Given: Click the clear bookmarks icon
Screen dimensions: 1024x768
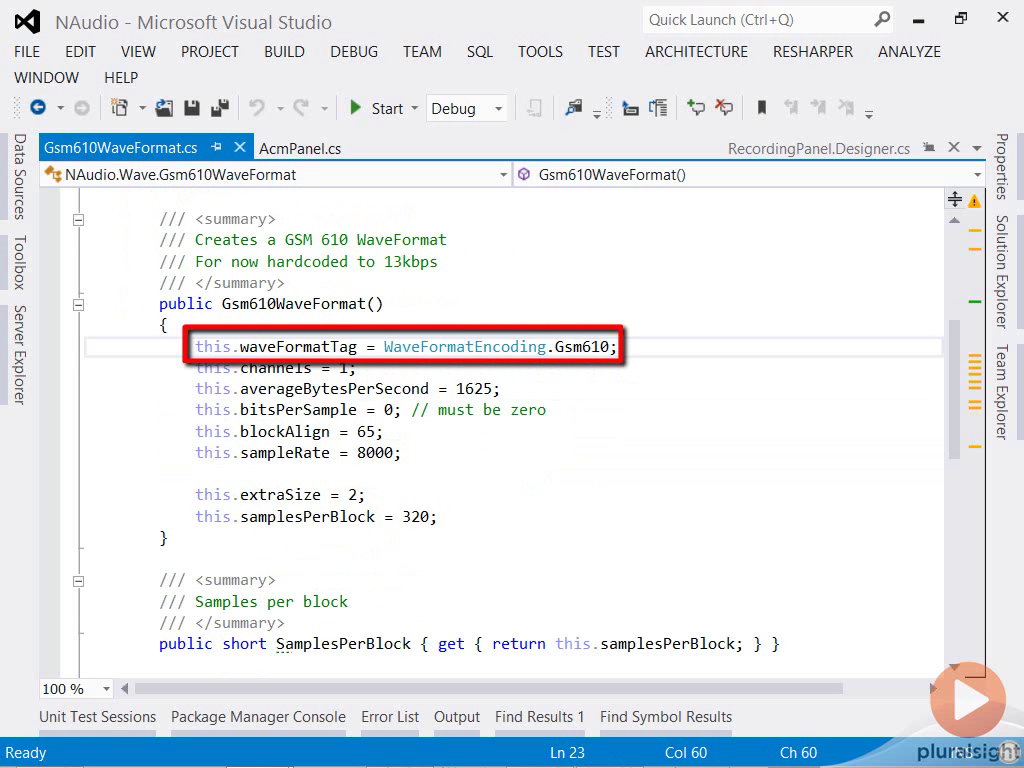Looking at the screenshot, I should pos(846,108).
